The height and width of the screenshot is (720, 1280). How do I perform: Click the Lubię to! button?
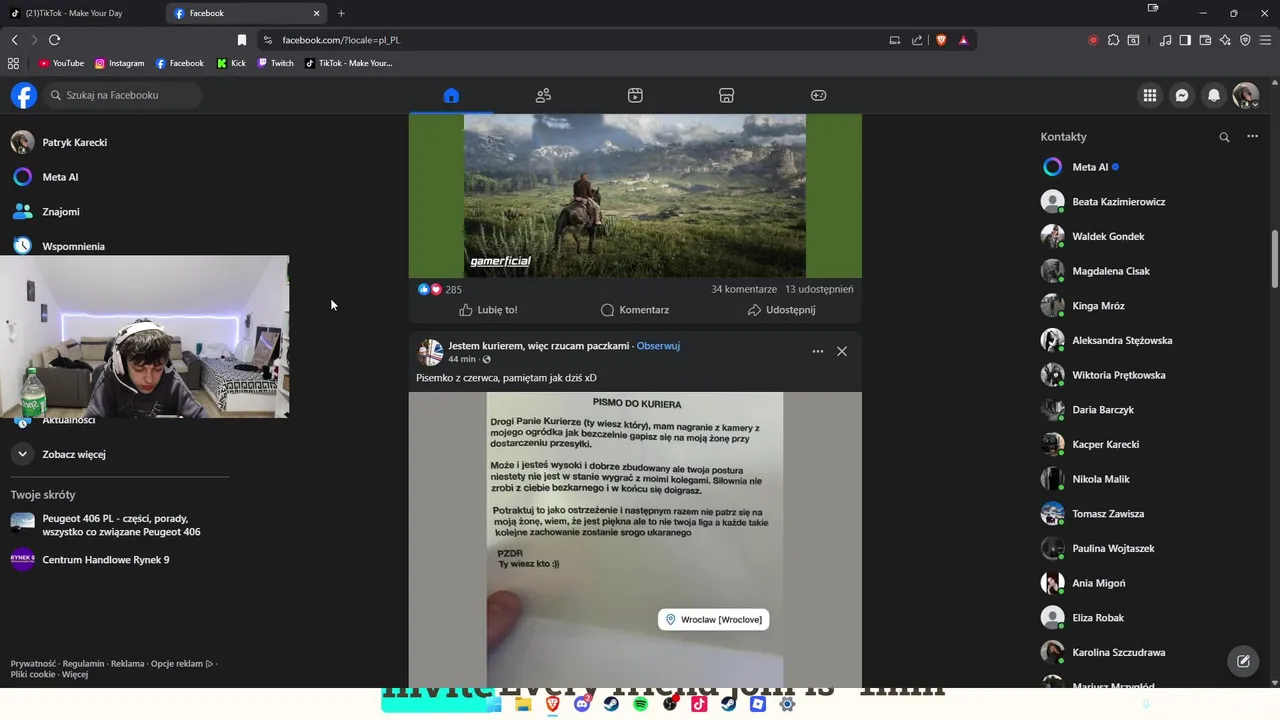488,310
